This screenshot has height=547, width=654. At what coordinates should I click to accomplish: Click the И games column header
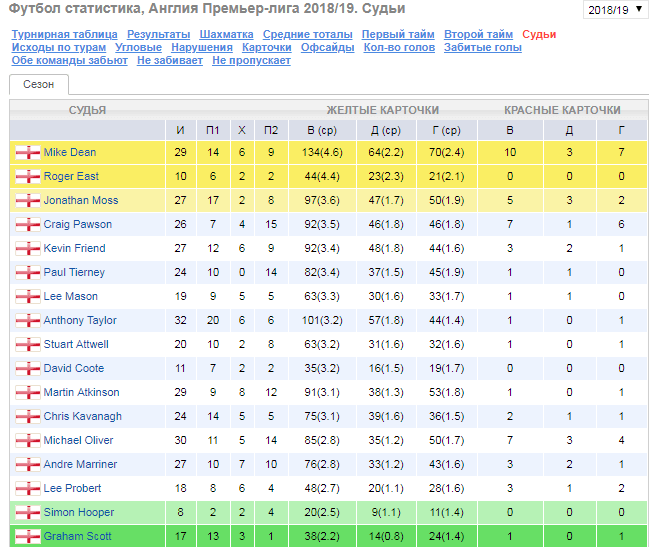point(181,130)
